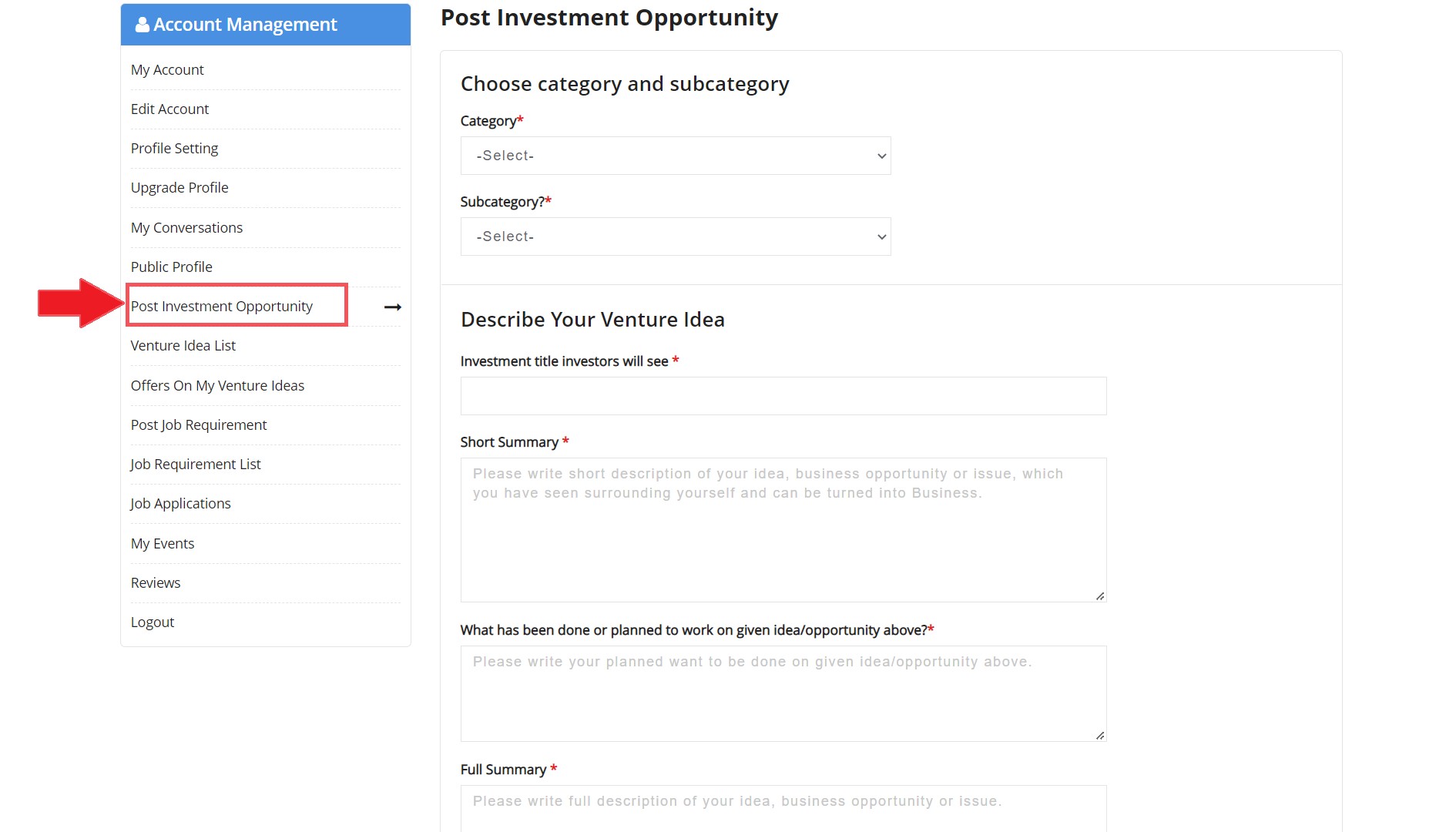The height and width of the screenshot is (832, 1456).
Task: Expand the Subcategory dropdown
Action: [x=675, y=237]
